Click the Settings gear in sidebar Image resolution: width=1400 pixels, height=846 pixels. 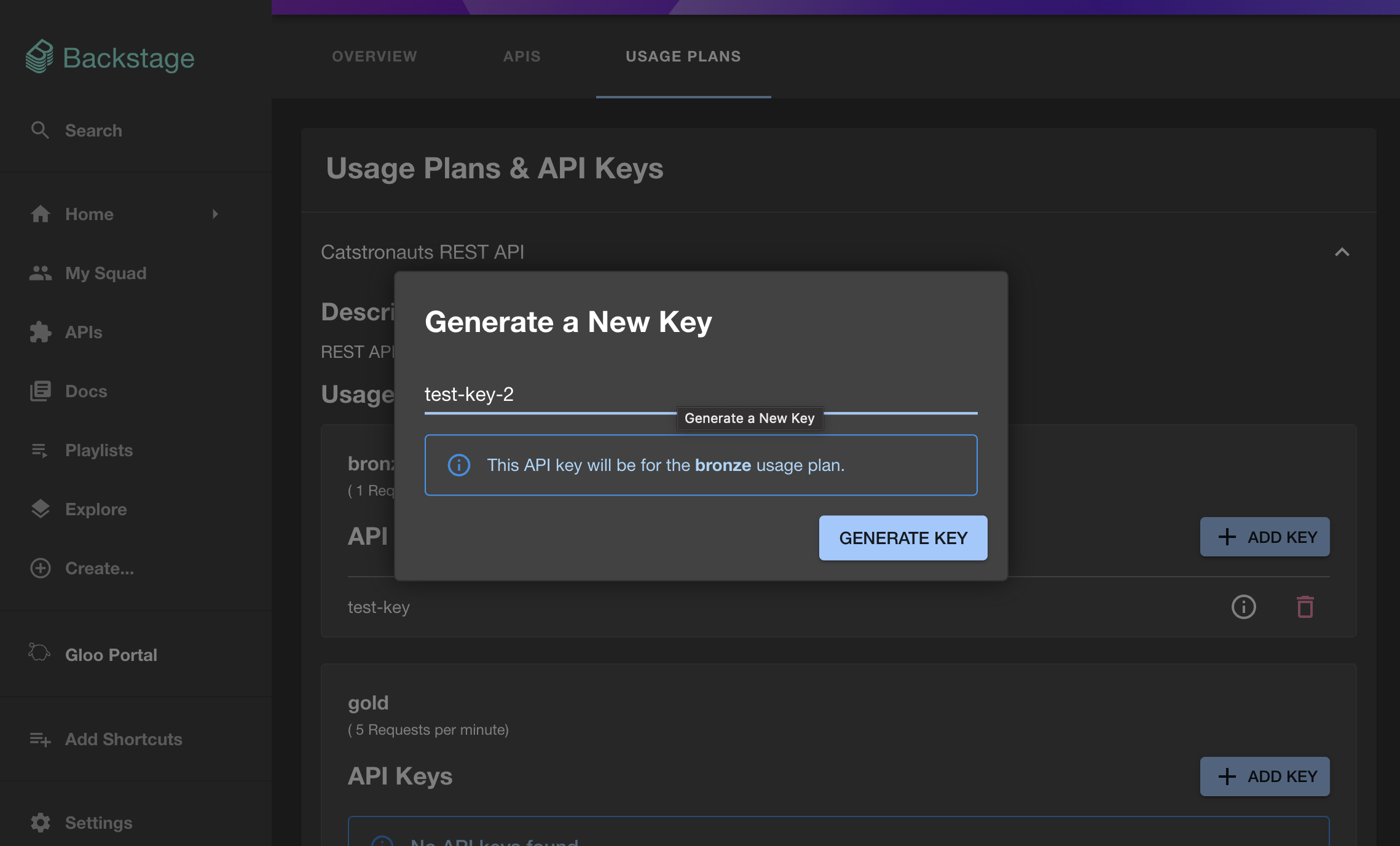[x=41, y=823]
